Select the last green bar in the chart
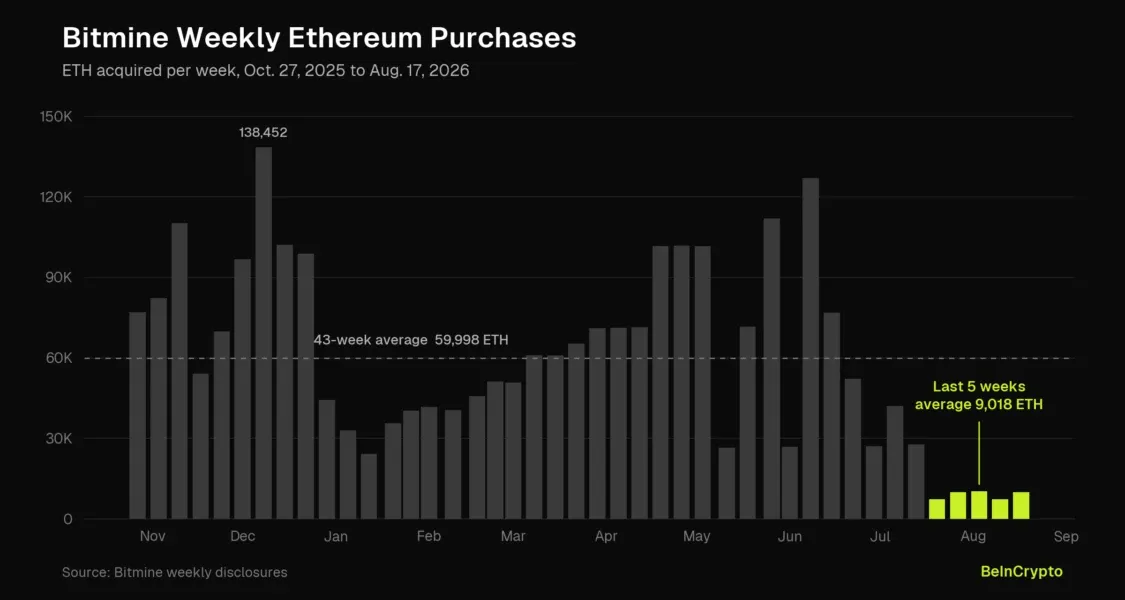This screenshot has height=600, width=1125. (1021, 505)
